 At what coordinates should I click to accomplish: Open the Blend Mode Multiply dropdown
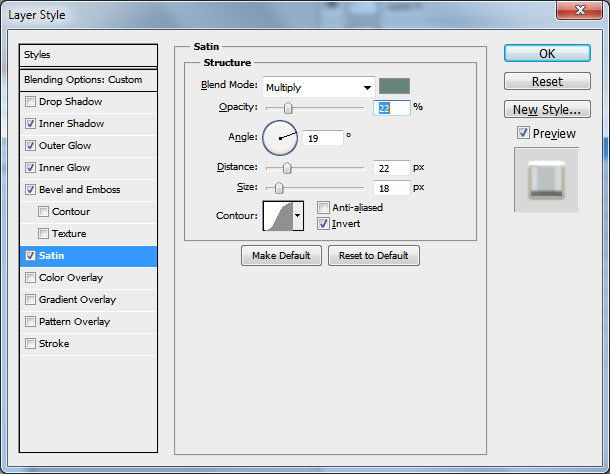[x=319, y=87]
